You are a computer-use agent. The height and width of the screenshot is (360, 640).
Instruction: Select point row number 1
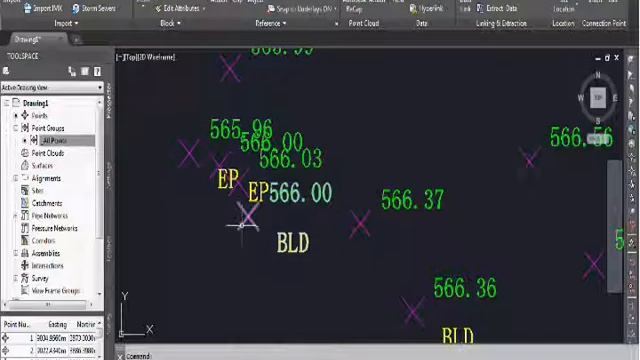click(x=49, y=338)
